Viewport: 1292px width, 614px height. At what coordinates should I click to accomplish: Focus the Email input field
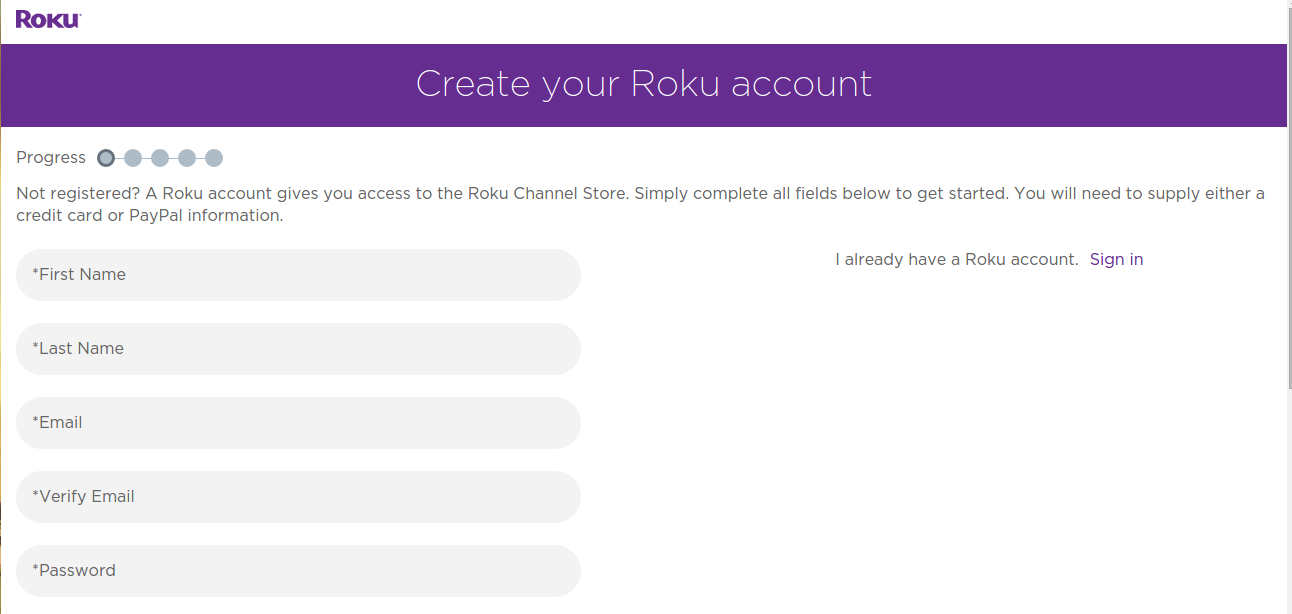pos(298,423)
